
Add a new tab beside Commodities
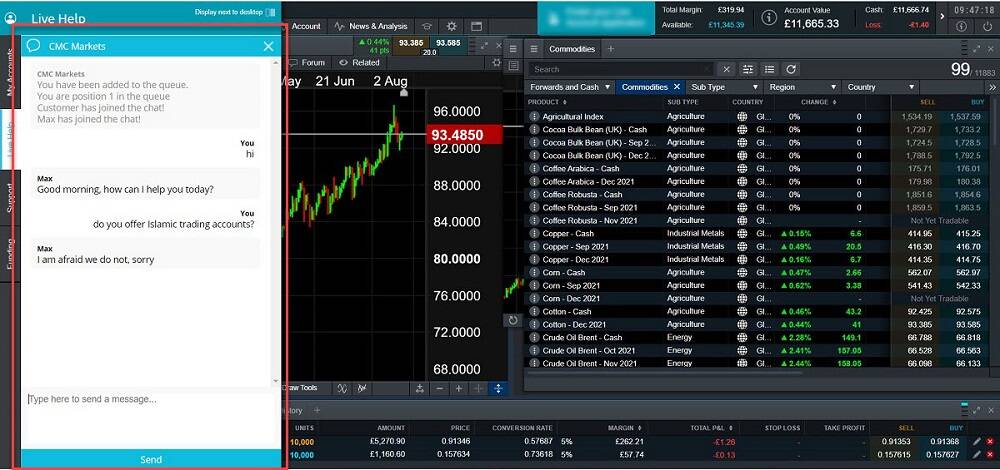click(611, 49)
